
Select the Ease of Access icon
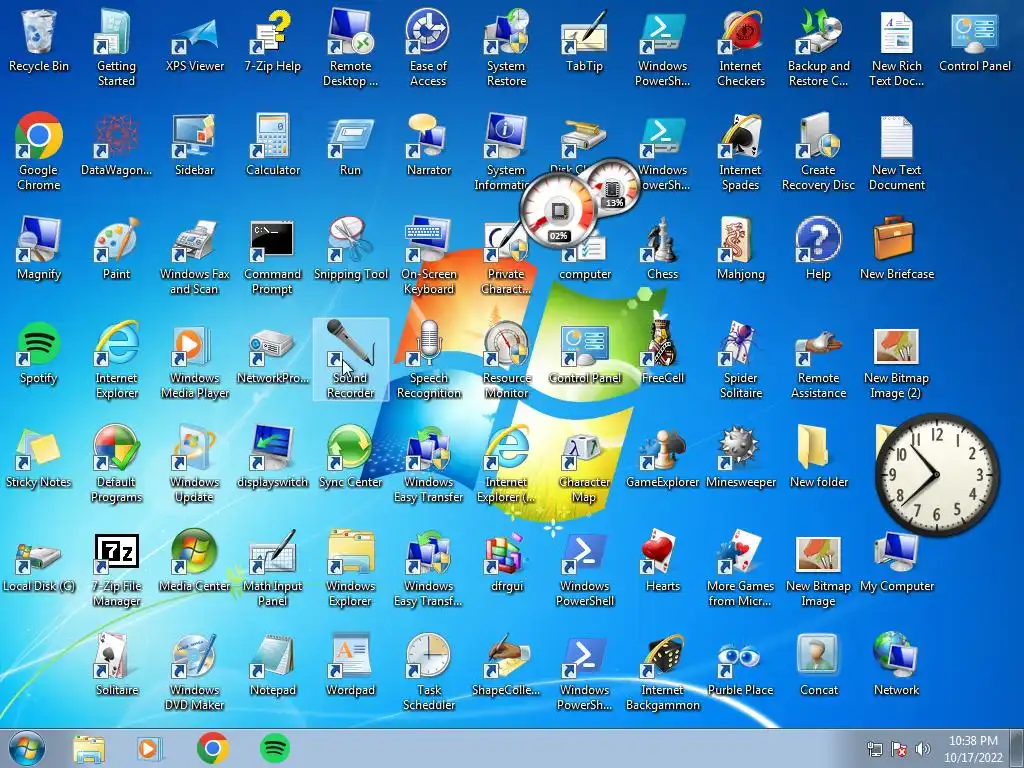pos(428,31)
